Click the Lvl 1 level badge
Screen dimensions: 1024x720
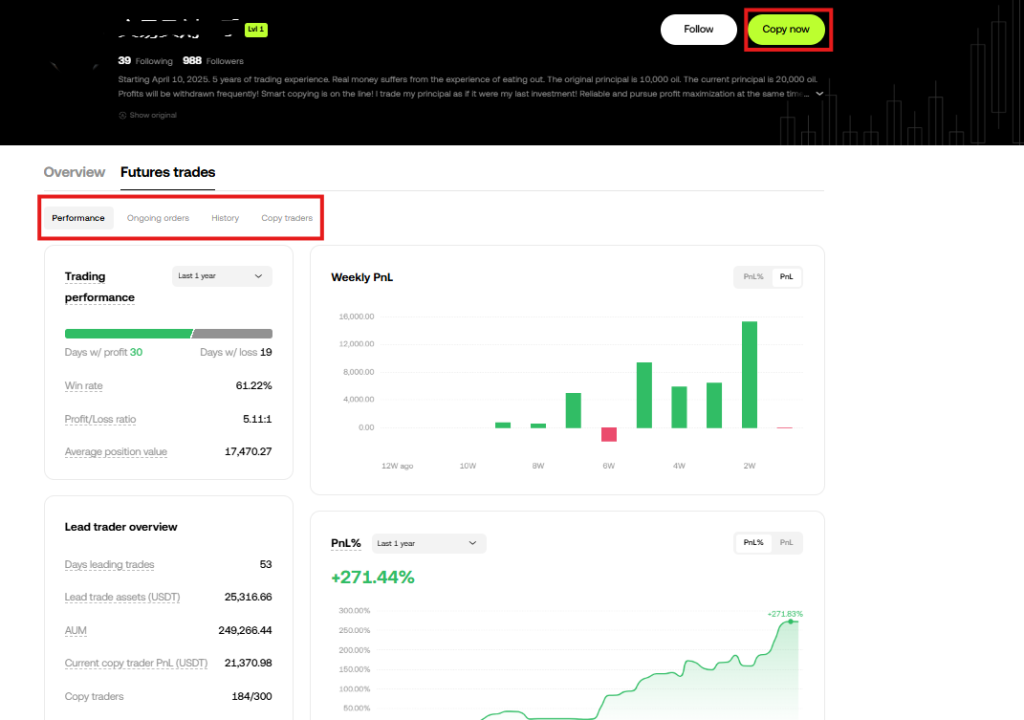pos(255,30)
